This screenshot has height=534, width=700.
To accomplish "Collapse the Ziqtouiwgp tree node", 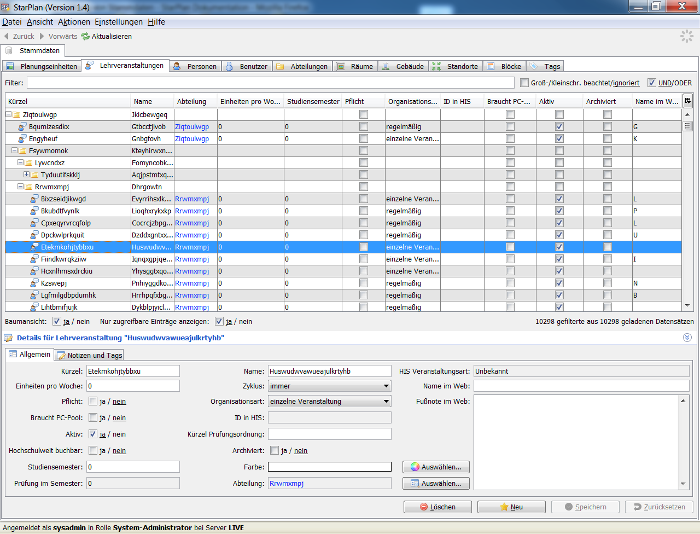I will coord(8,114).
